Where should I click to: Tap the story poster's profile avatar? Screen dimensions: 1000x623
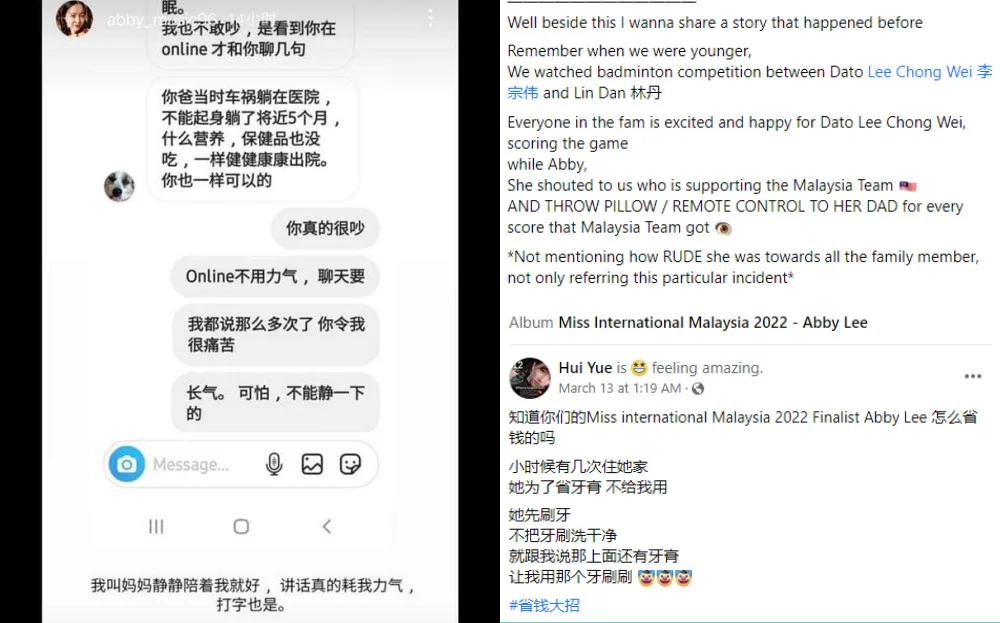(74, 18)
